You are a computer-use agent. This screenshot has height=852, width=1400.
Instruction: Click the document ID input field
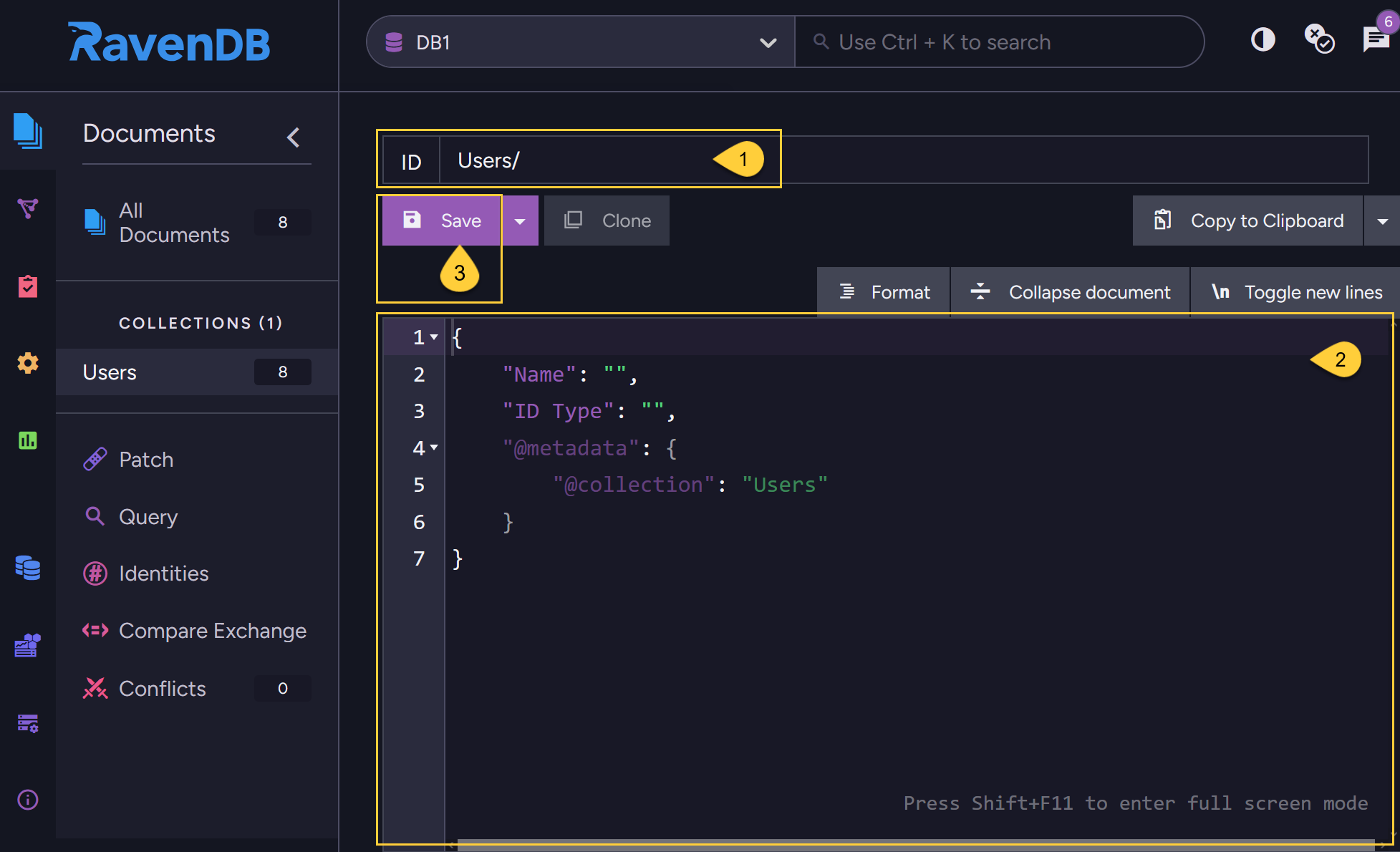click(904, 160)
